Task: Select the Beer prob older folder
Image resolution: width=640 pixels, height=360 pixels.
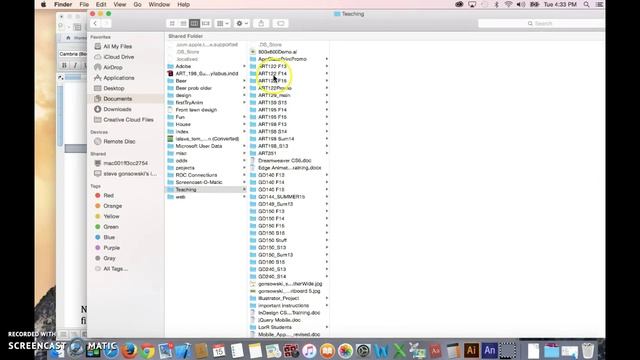Action: click(193, 88)
